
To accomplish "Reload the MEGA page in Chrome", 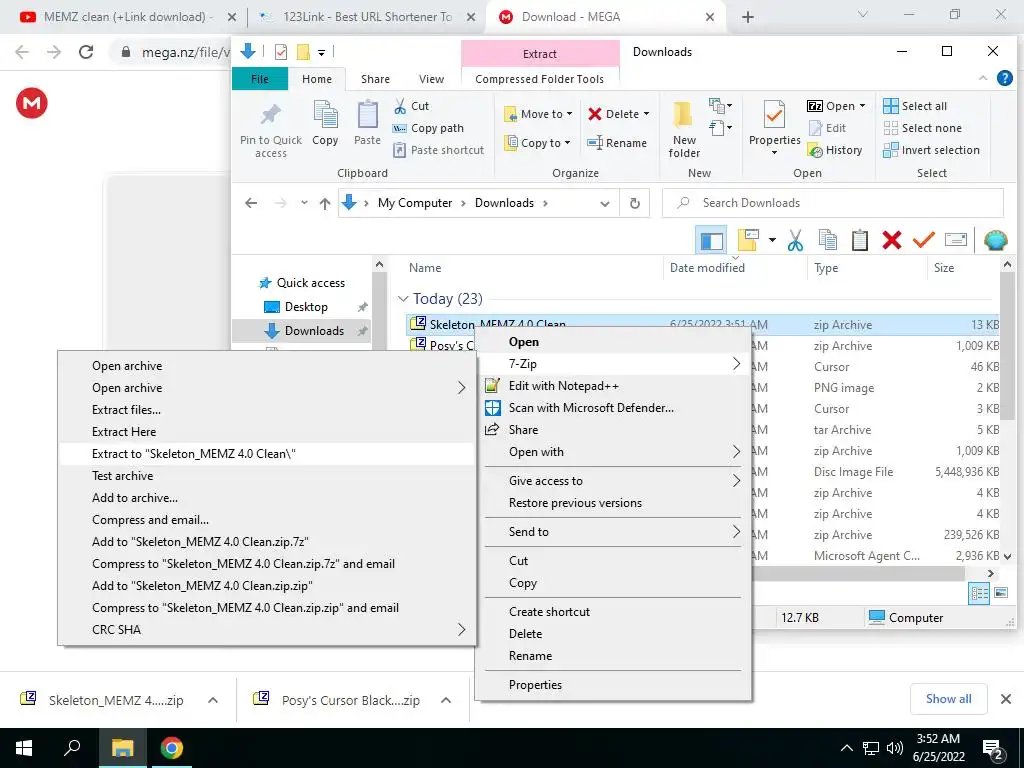I will coord(86,52).
